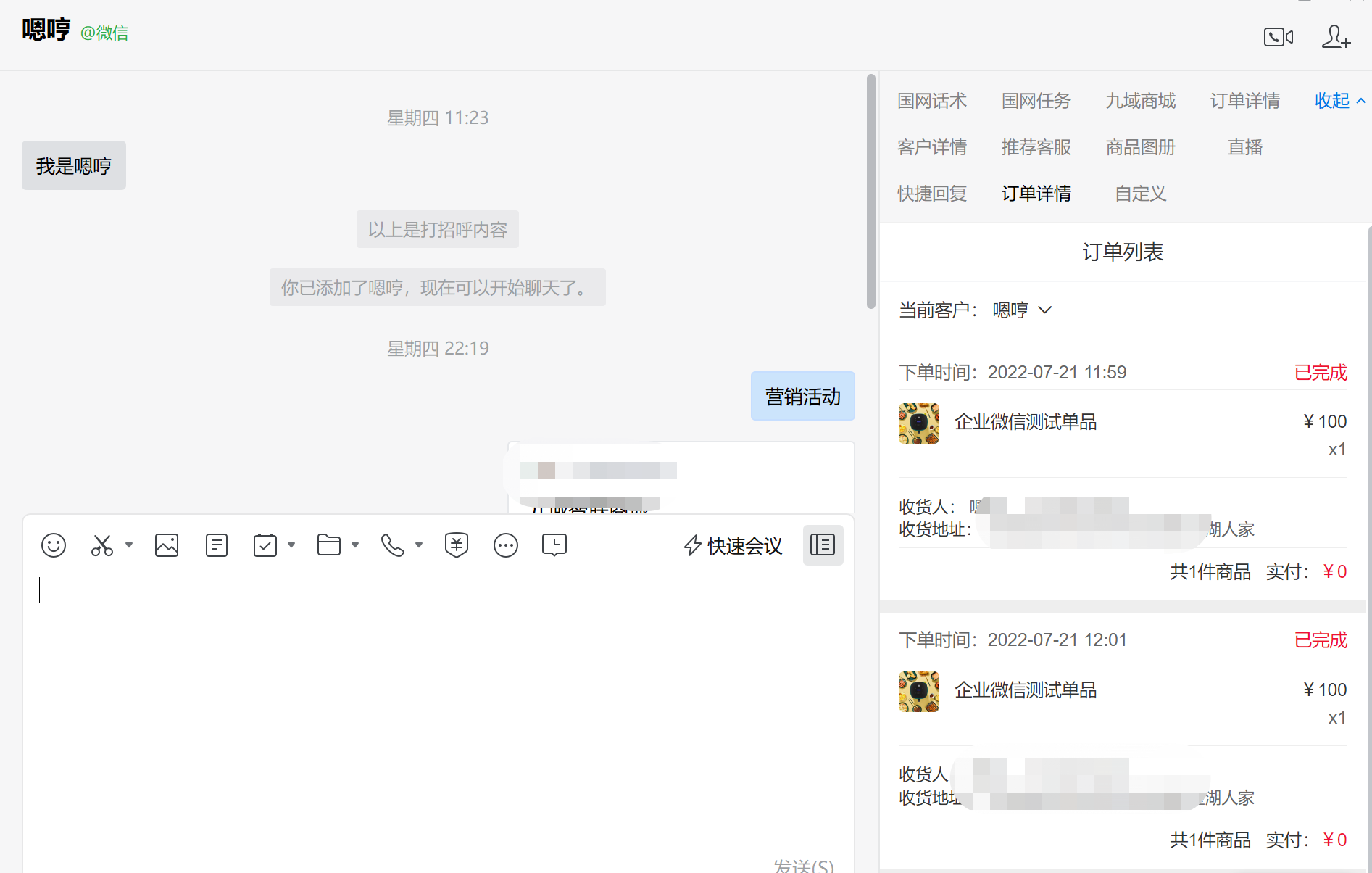The height and width of the screenshot is (873, 1372).
Task: Expand calendar task options arrow
Action: (291, 545)
